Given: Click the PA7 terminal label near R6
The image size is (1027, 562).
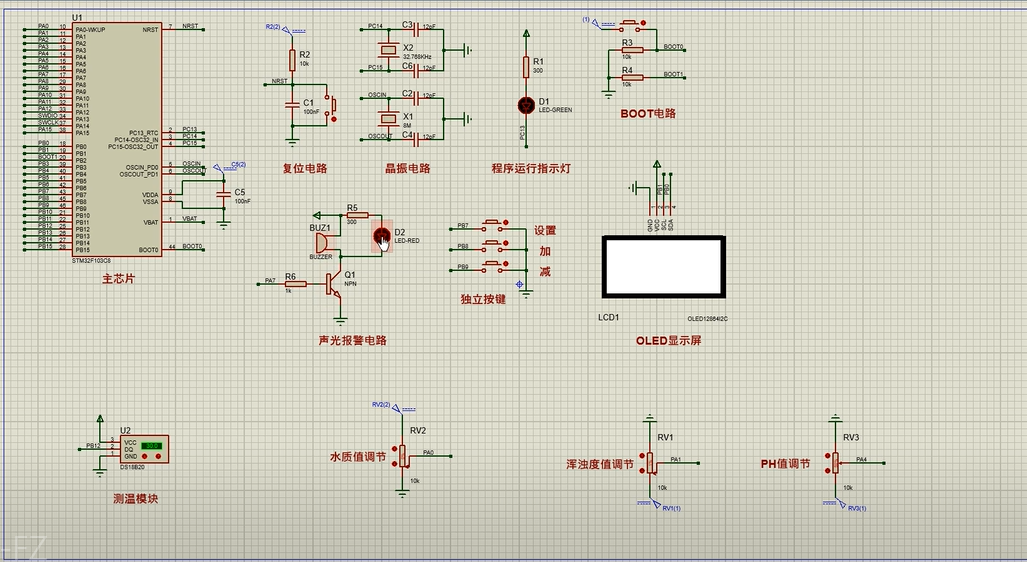Looking at the screenshot, I should click(x=270, y=280).
